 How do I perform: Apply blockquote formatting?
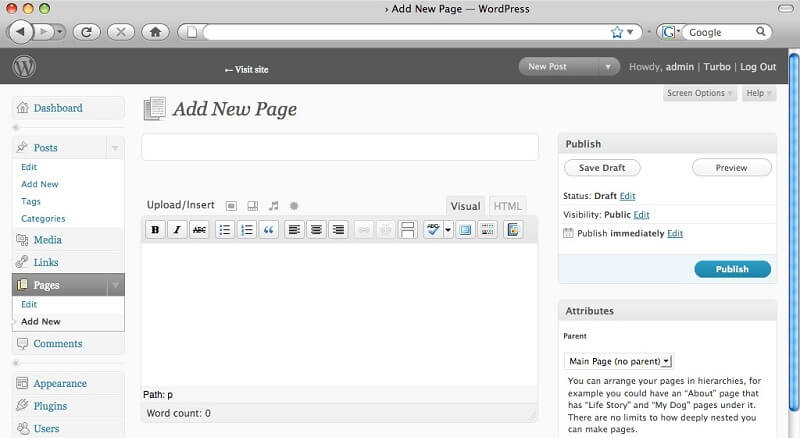pyautogui.click(x=268, y=230)
